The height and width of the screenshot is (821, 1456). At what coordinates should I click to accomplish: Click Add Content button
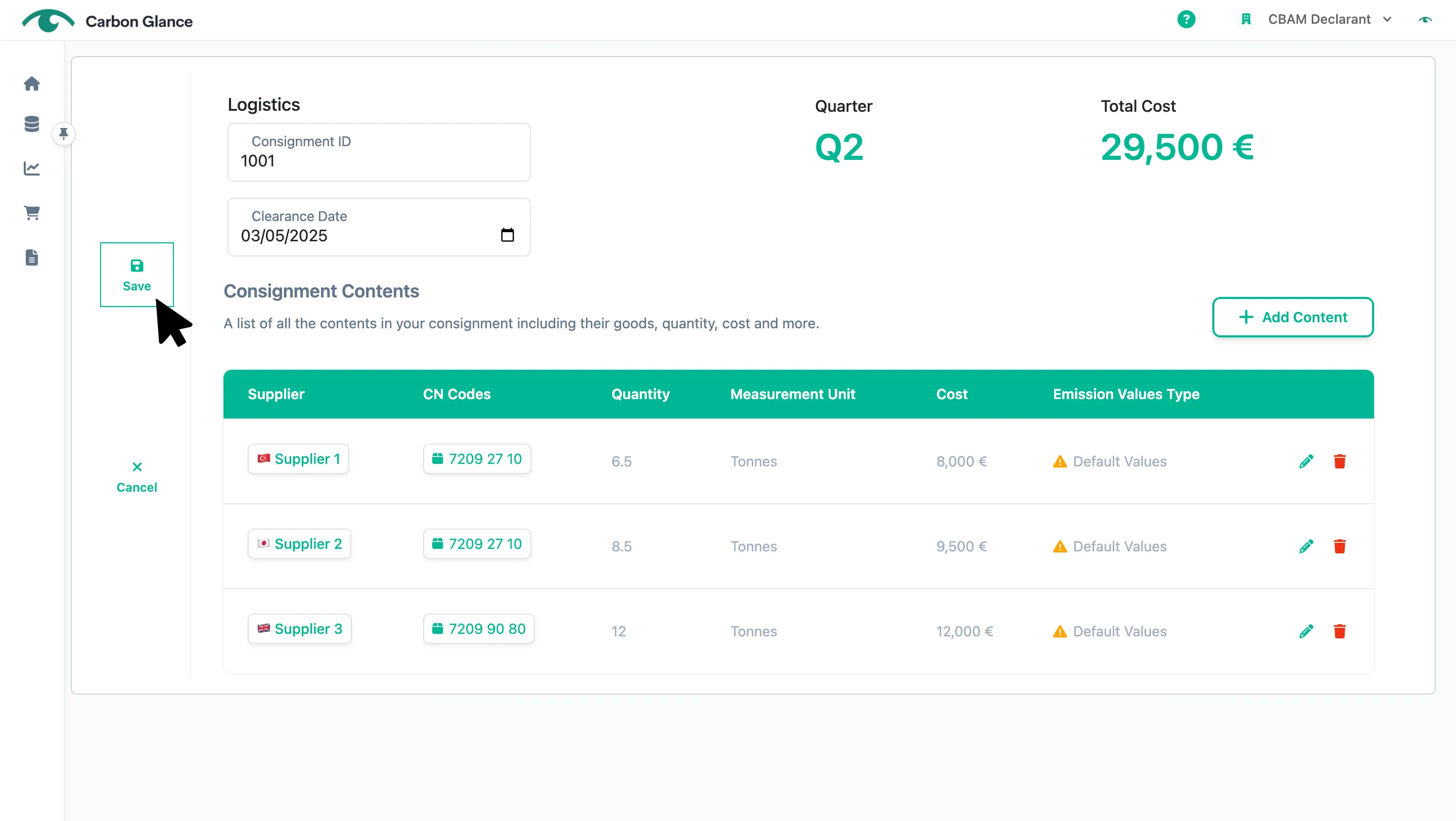[1293, 317]
